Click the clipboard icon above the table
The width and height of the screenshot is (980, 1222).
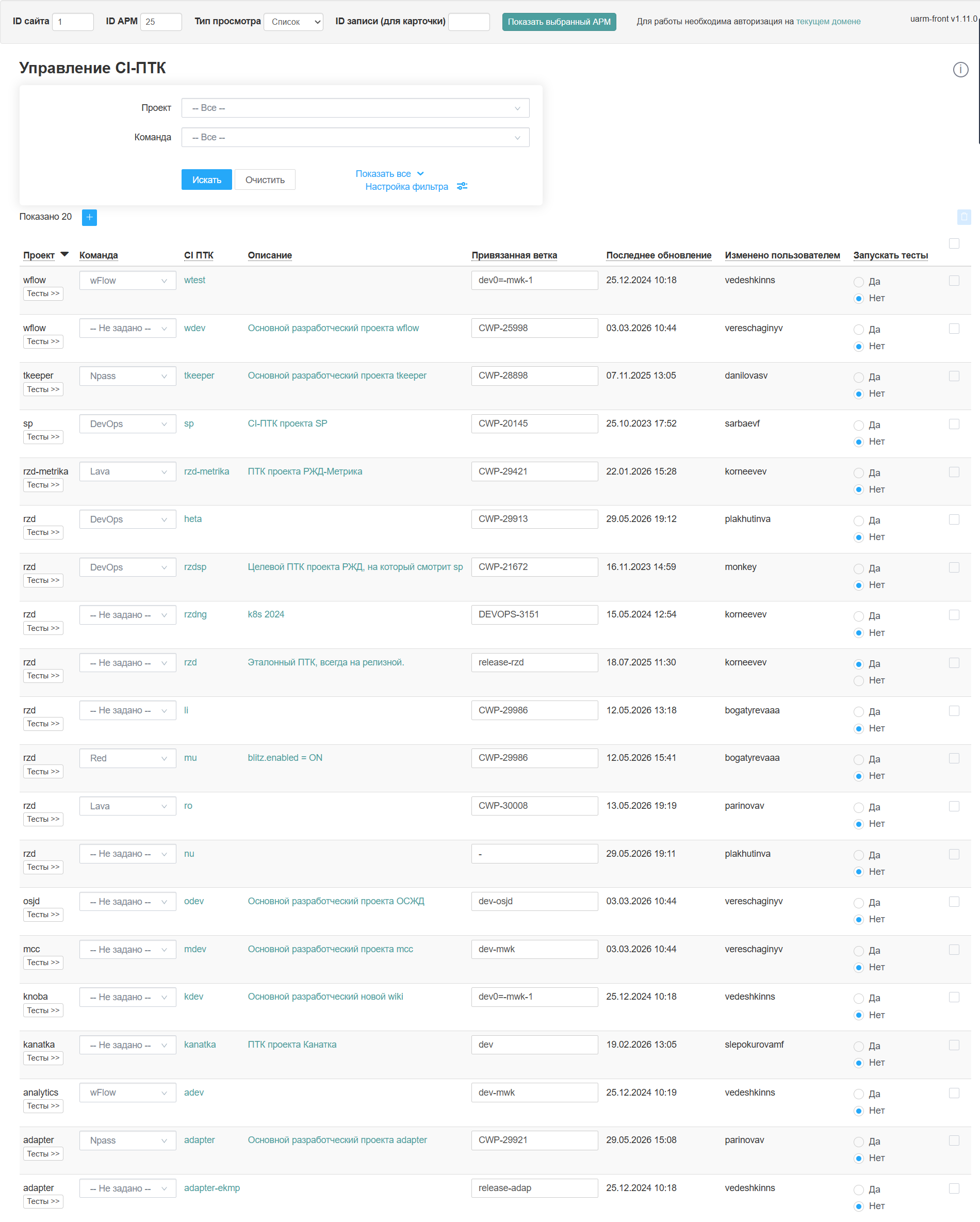(963, 217)
